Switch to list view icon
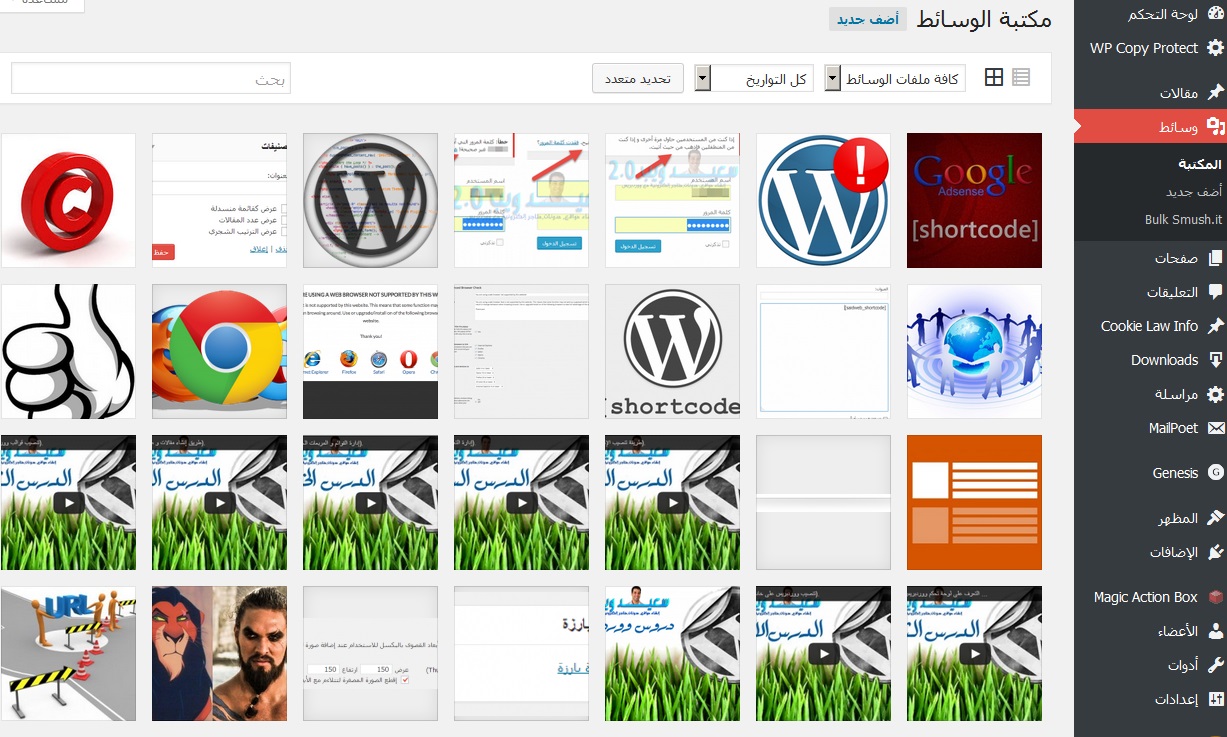The width and height of the screenshot is (1227, 737). 1021,77
